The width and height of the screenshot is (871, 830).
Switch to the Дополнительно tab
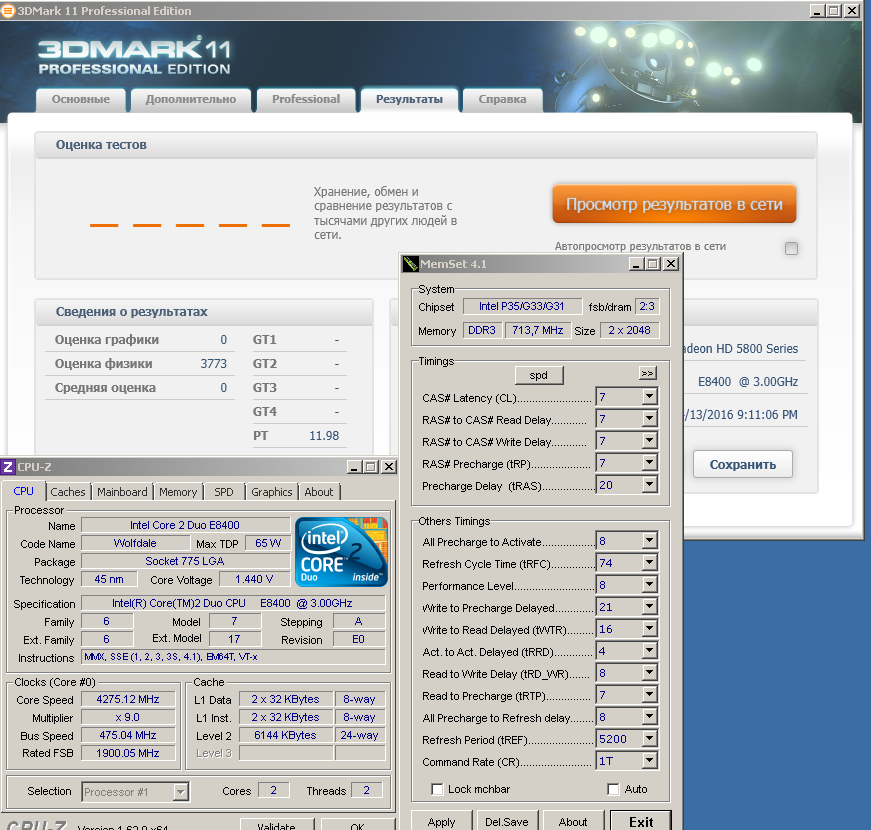tap(191, 99)
